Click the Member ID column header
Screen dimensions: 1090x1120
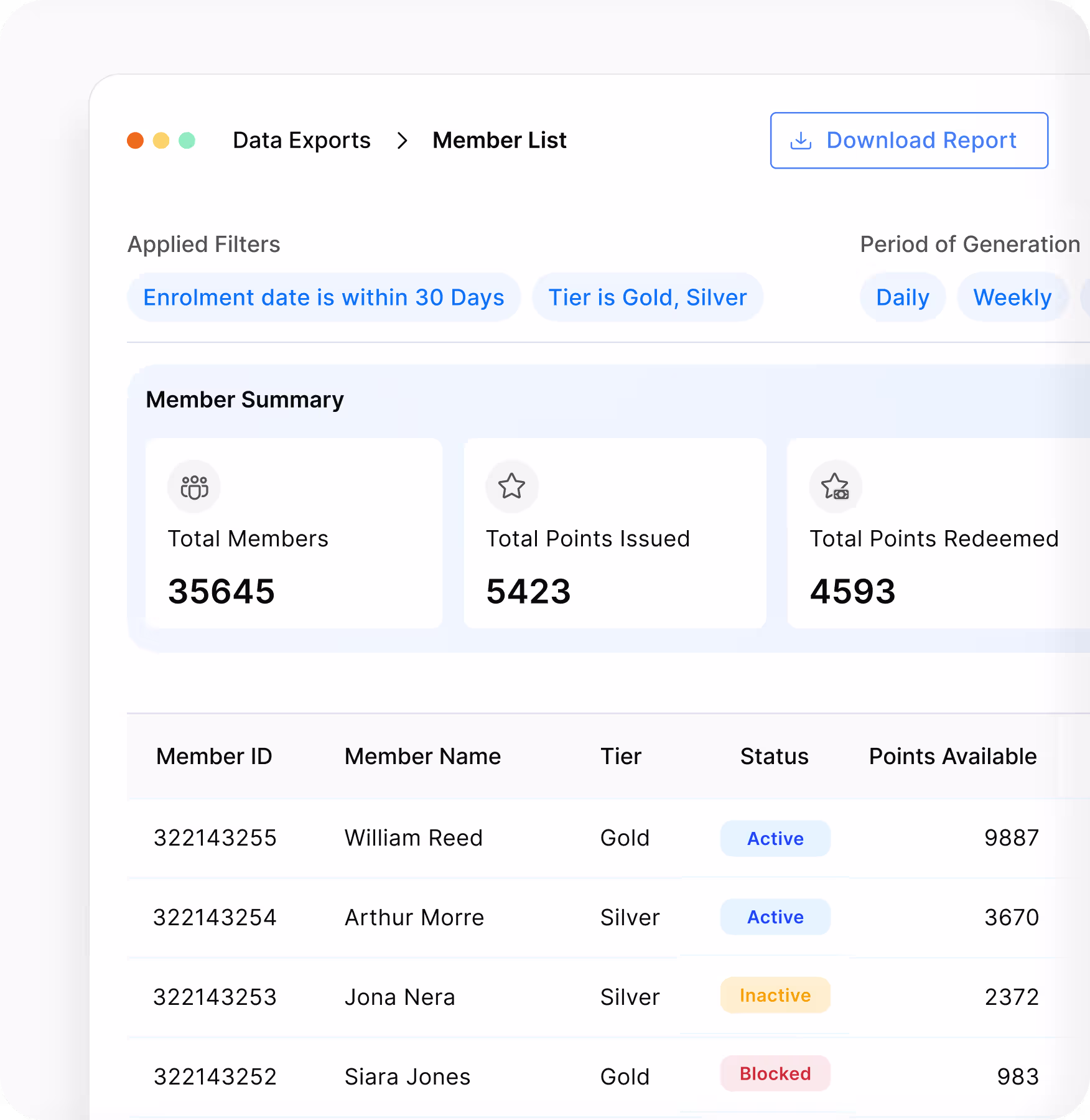click(214, 757)
